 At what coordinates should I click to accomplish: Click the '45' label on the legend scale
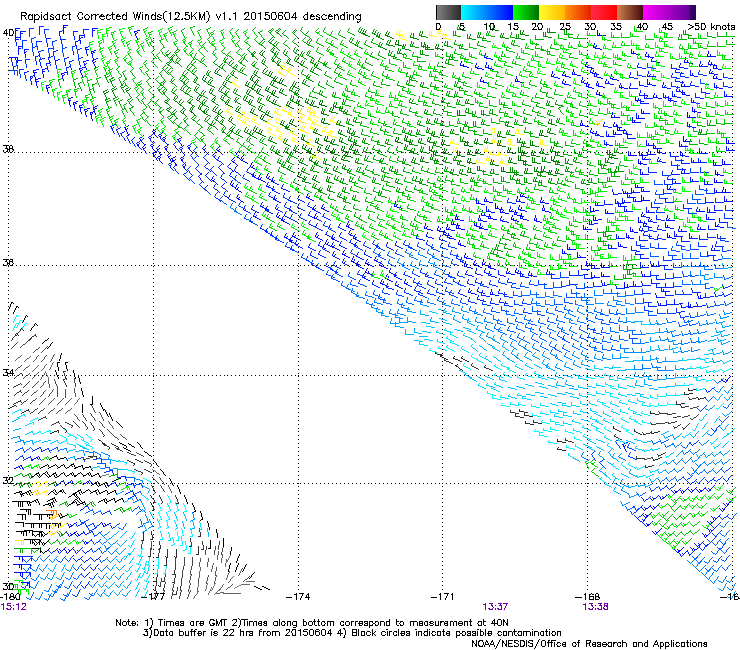pyautogui.click(x=667, y=26)
